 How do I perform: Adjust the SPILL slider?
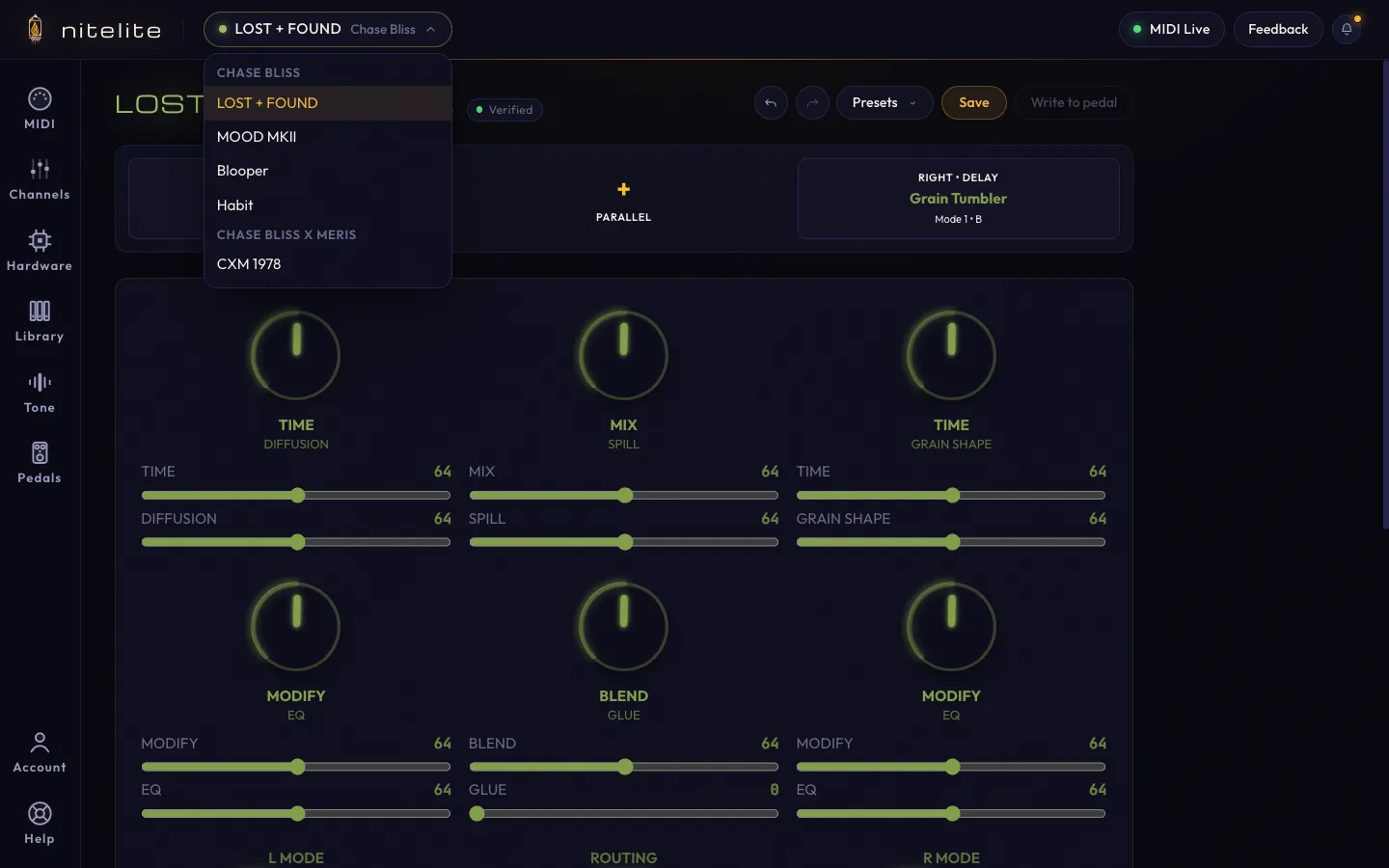click(623, 542)
